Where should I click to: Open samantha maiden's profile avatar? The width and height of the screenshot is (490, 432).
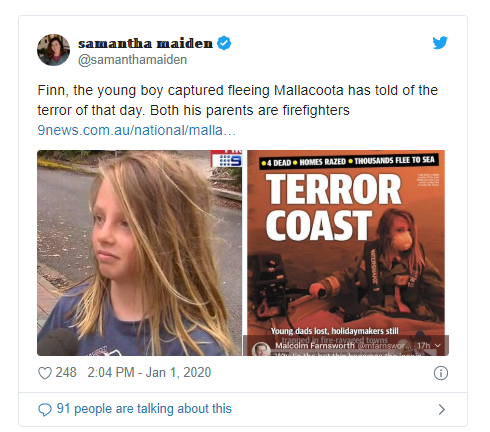pyautogui.click(x=53, y=50)
